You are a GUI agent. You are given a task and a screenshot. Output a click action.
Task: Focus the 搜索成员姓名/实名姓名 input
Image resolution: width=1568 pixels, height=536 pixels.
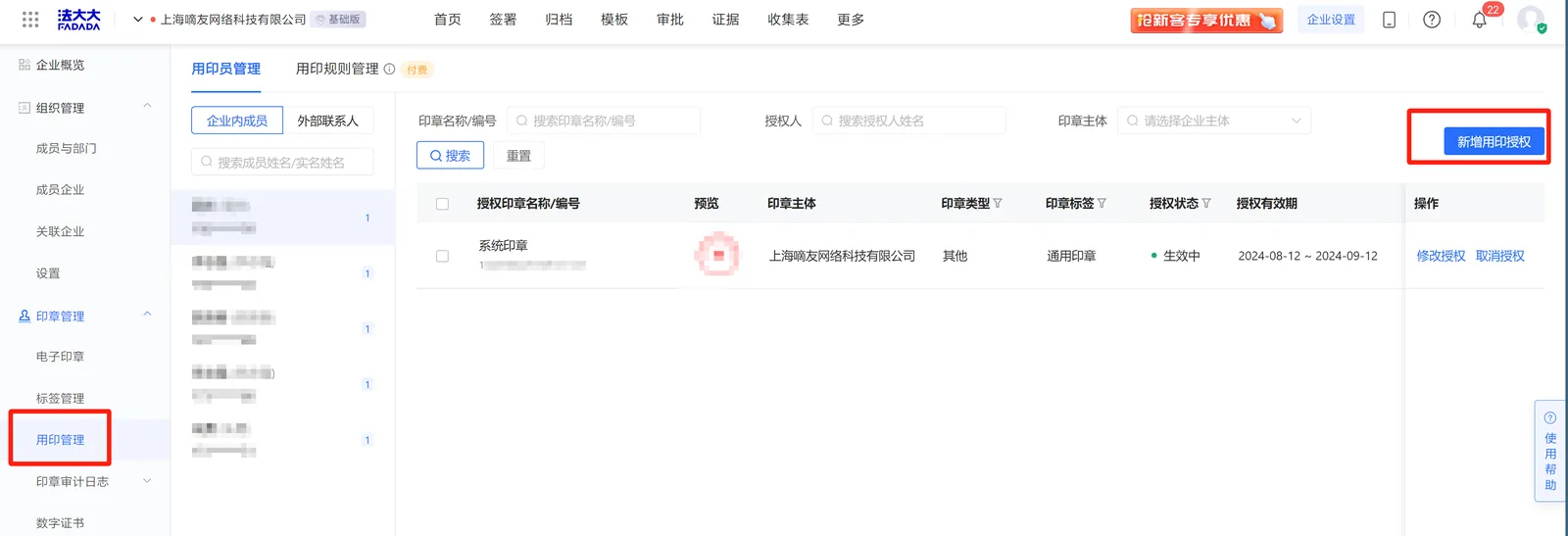[x=282, y=162]
